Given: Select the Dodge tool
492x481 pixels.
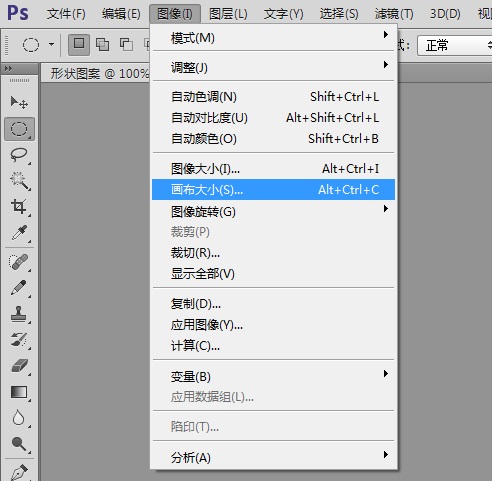Looking at the screenshot, I should [x=19, y=444].
